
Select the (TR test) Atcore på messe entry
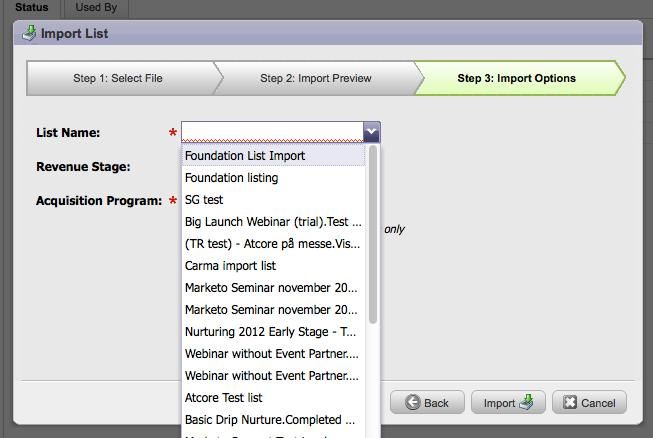(x=273, y=244)
